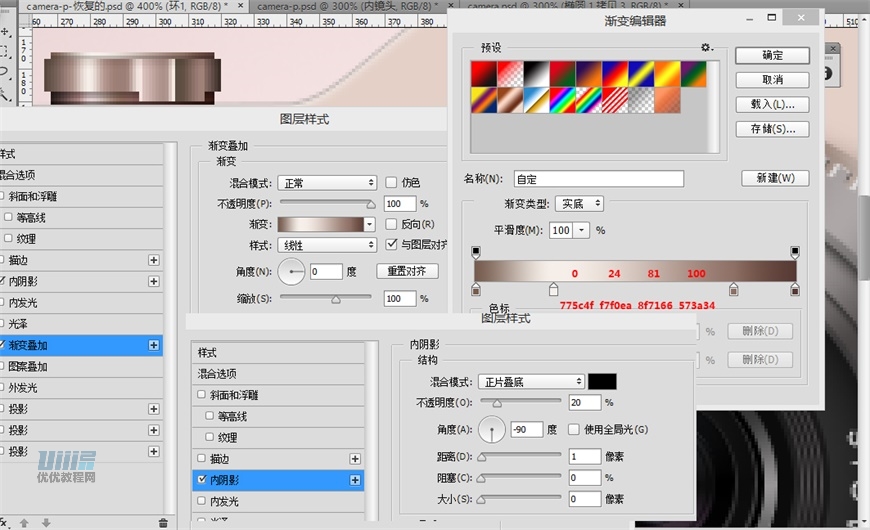Select the transparent rainbow gradient preset
This screenshot has height=530, width=870.
pyautogui.click(x=589, y=100)
